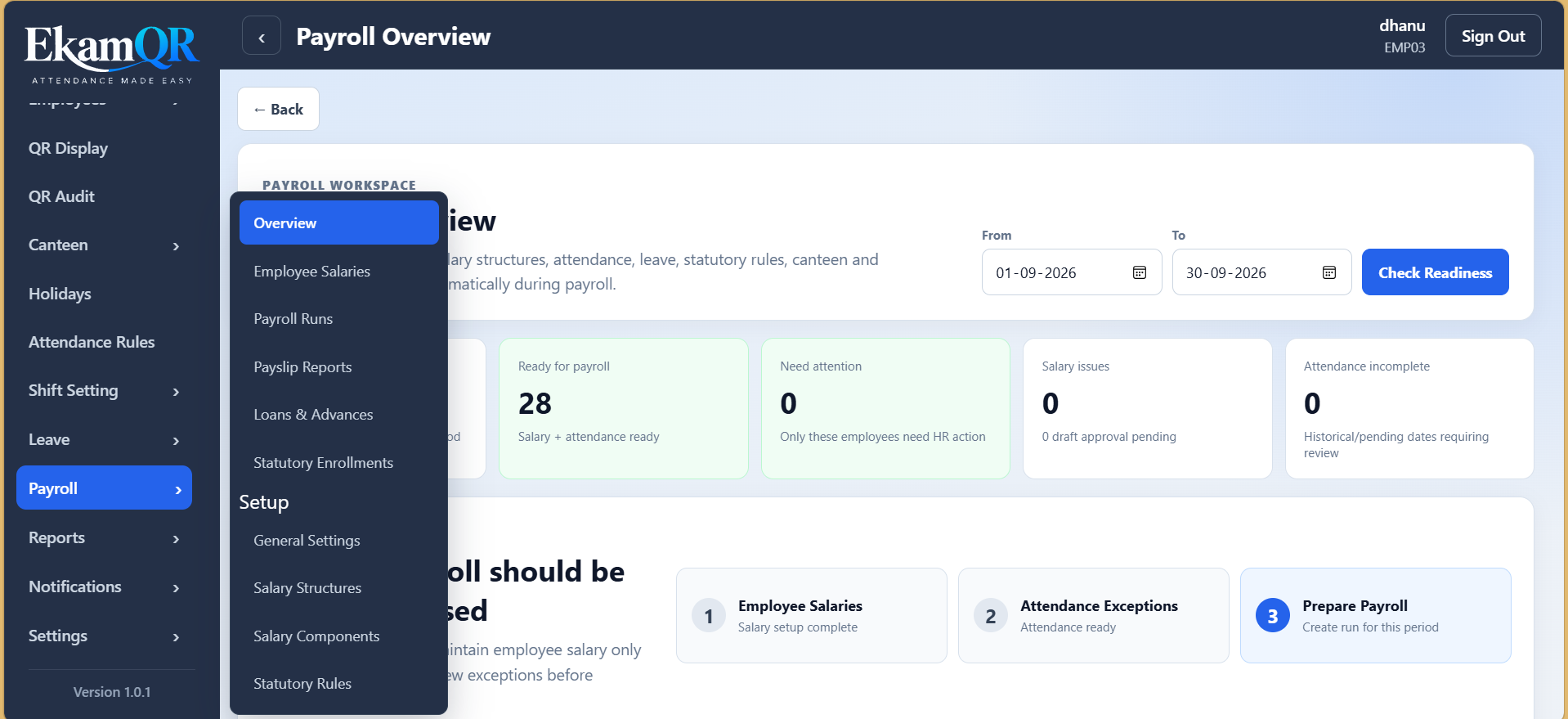Open the Ready for payroll card
This screenshot has width=1568, height=719.
624,408
